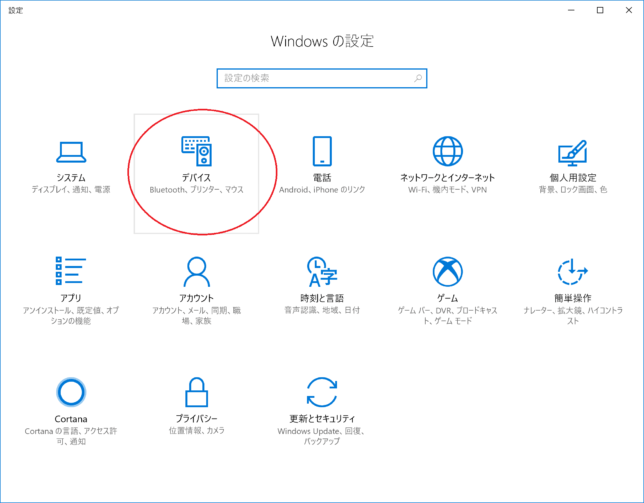Open the ネットワークとインターネット globe icon

(x=448, y=151)
